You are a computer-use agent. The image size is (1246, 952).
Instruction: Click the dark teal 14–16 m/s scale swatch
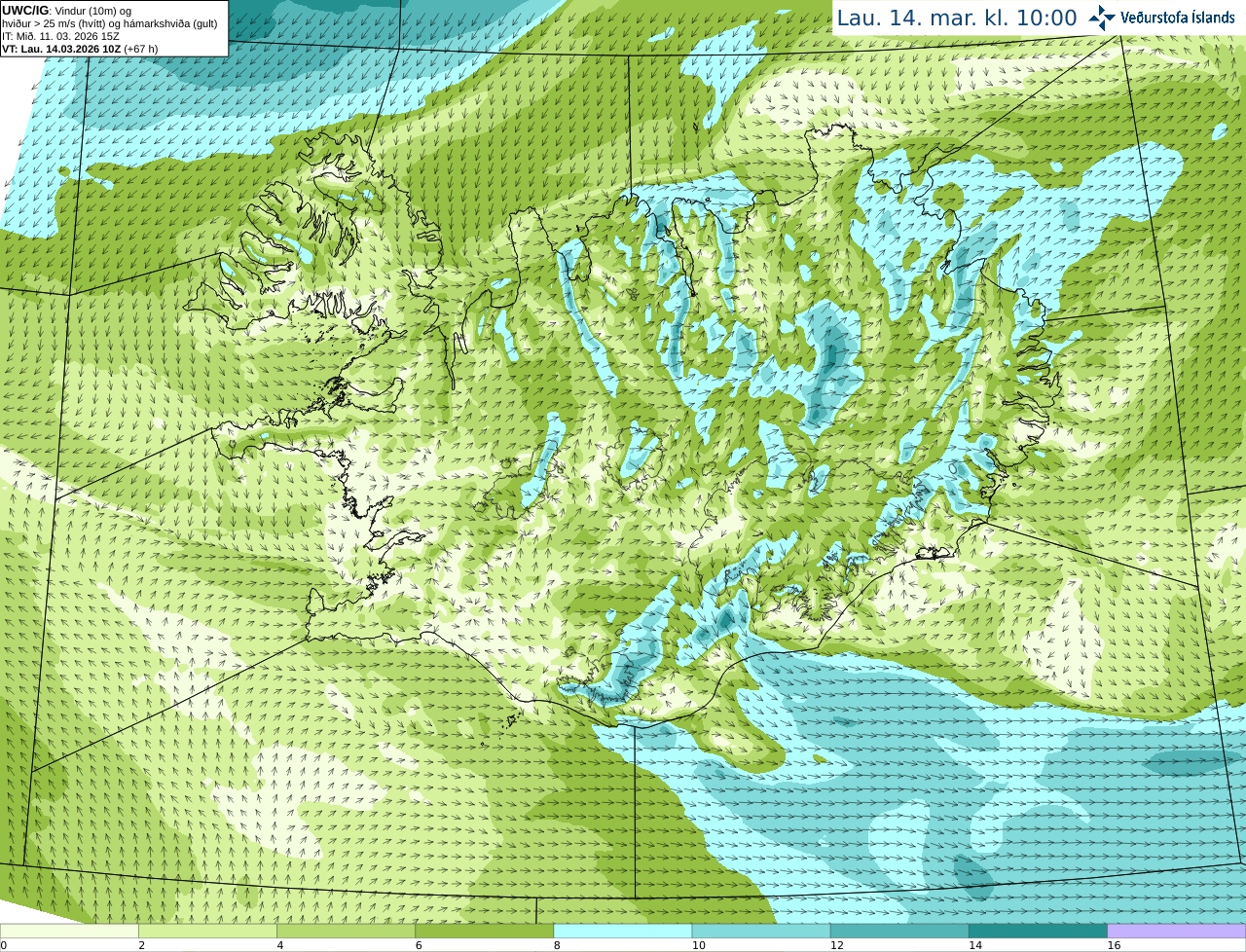click(x=1038, y=931)
